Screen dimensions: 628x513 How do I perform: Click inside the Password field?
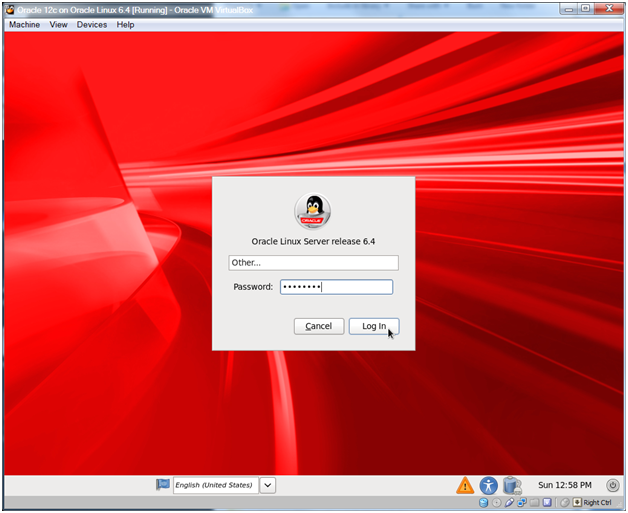(x=336, y=287)
